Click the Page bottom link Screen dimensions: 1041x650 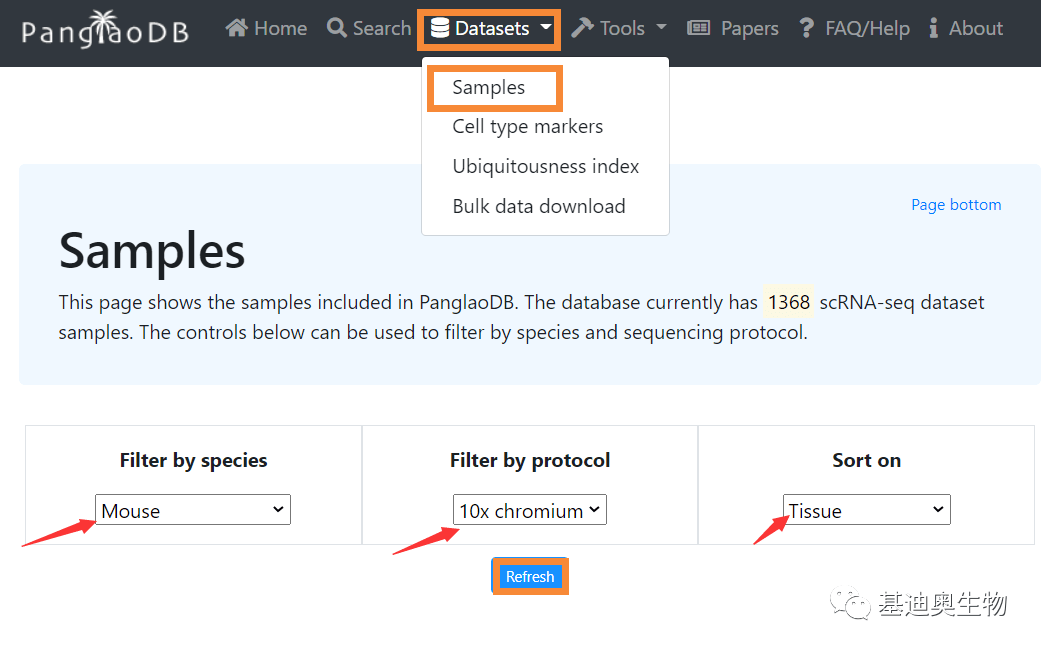pos(955,204)
